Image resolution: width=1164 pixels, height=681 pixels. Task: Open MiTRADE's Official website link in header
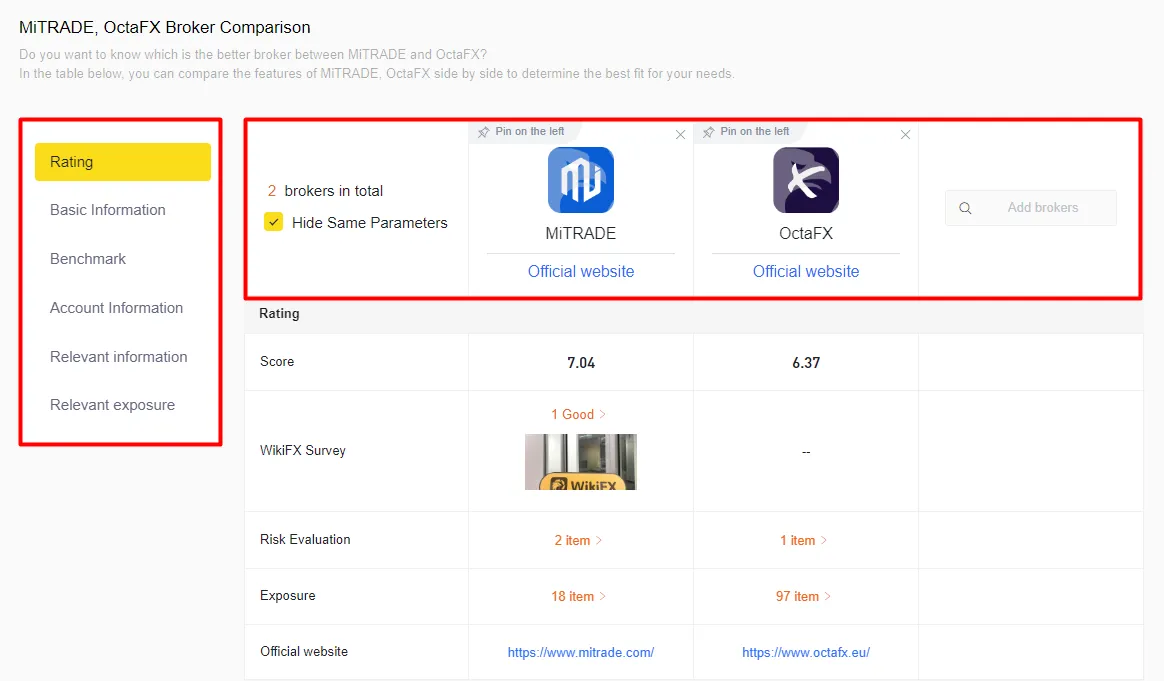(581, 272)
